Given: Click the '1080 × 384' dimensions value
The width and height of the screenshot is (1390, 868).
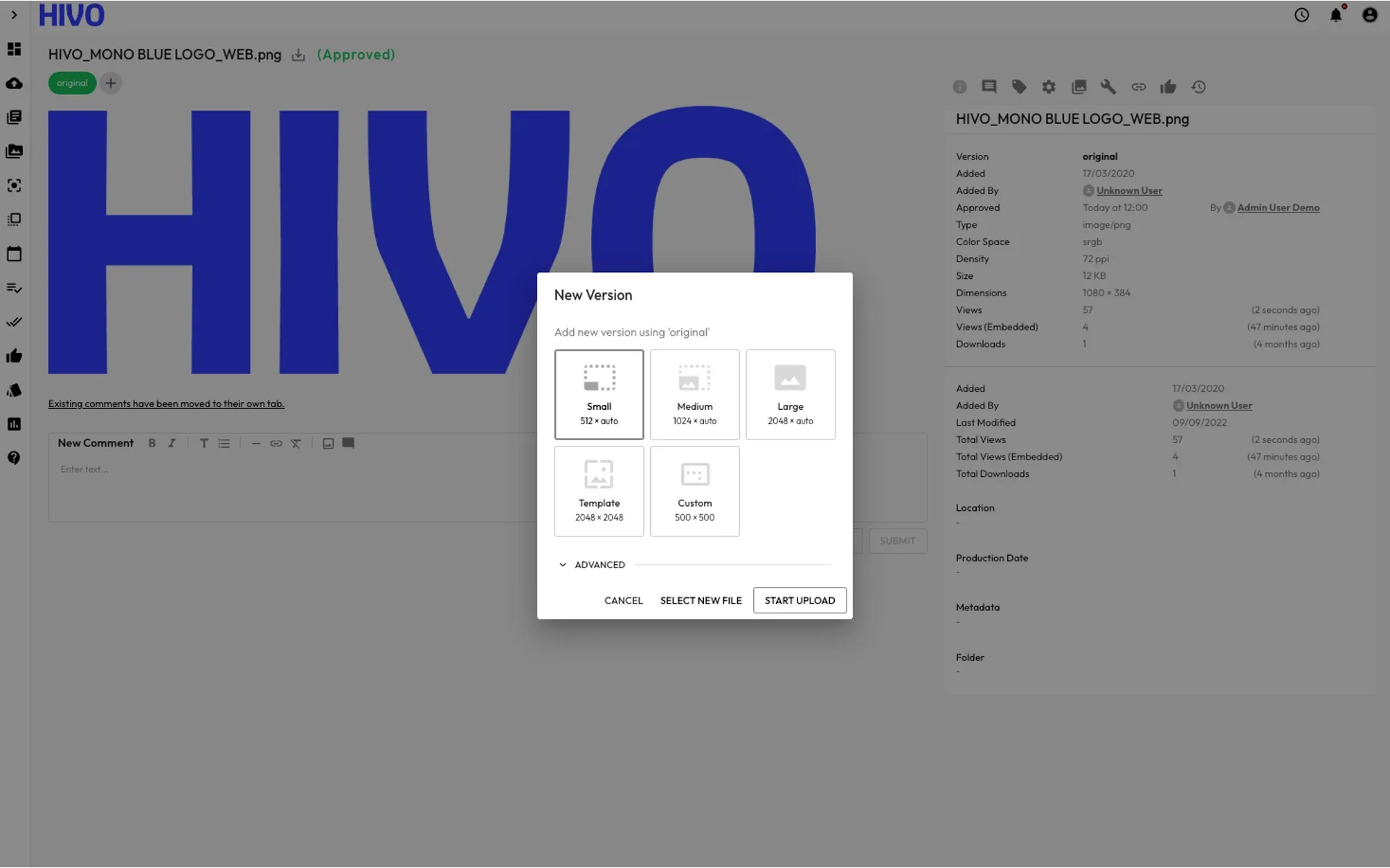Looking at the screenshot, I should point(1106,293).
